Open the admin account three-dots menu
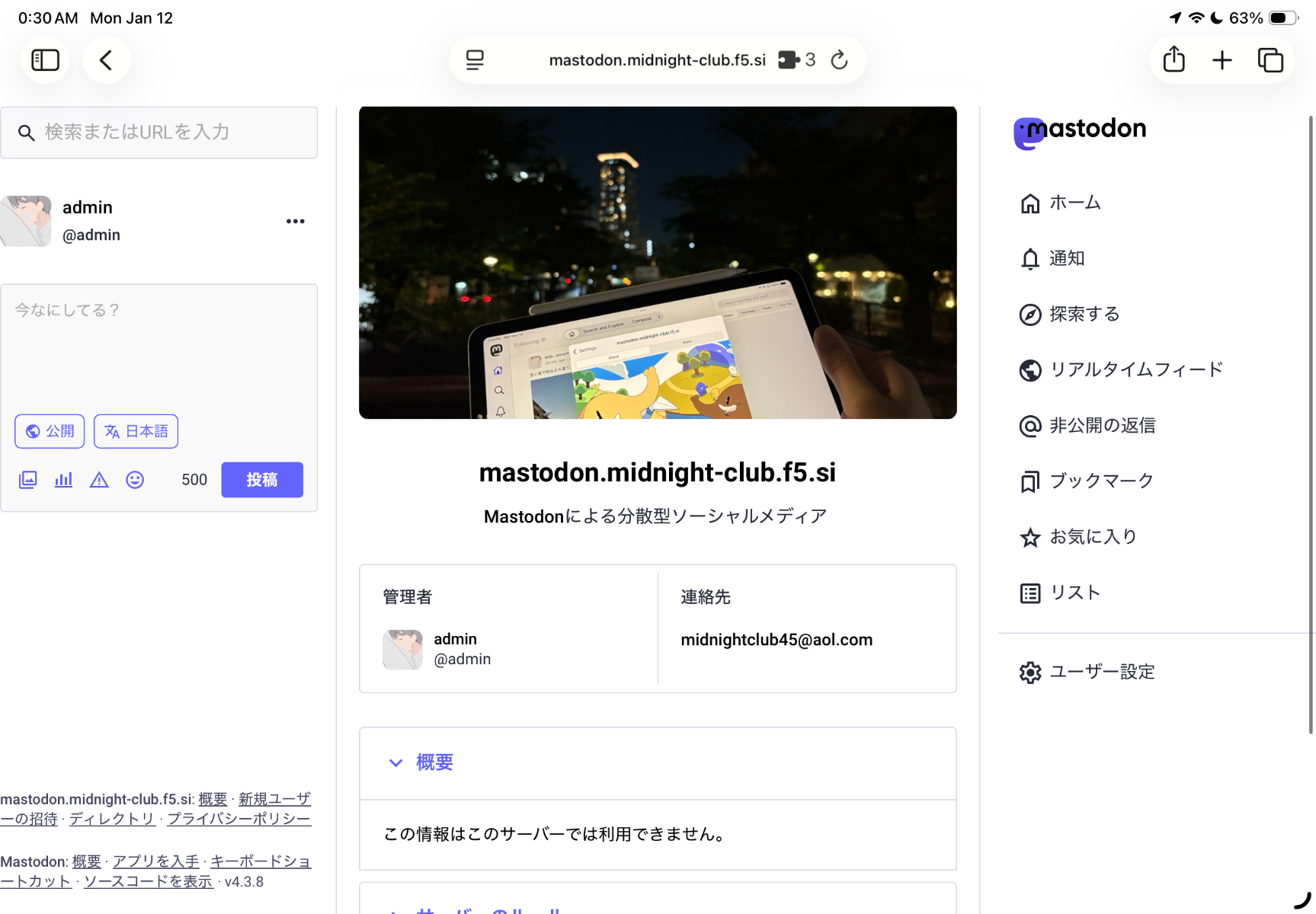 (295, 222)
